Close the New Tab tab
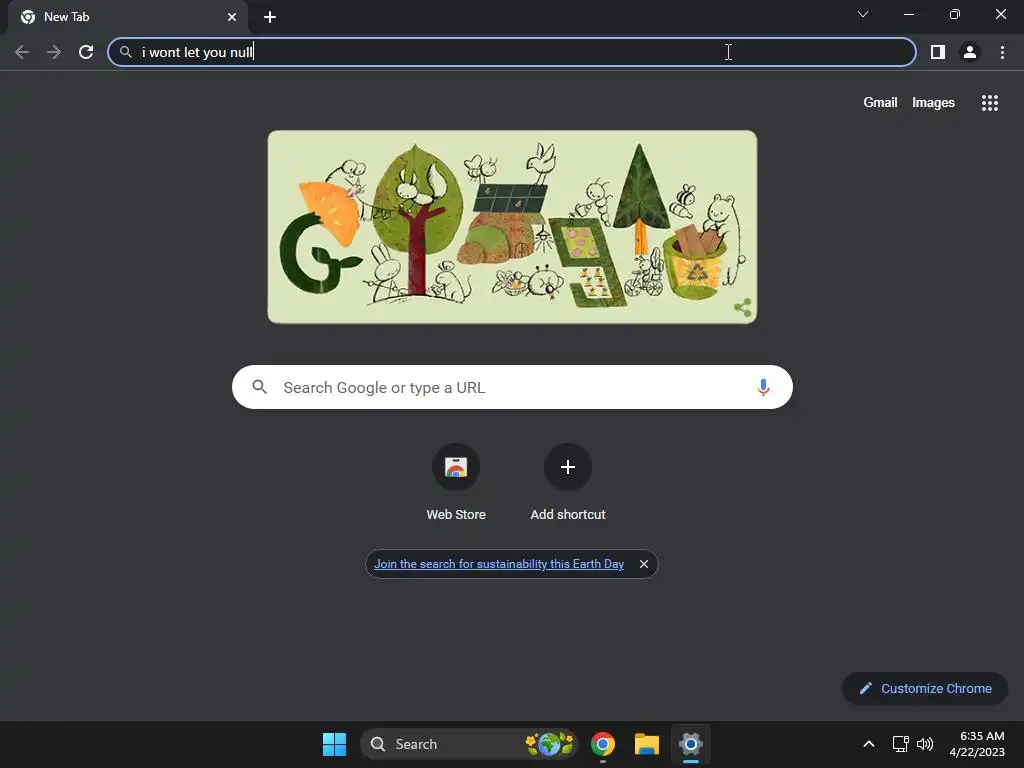 pos(232,17)
